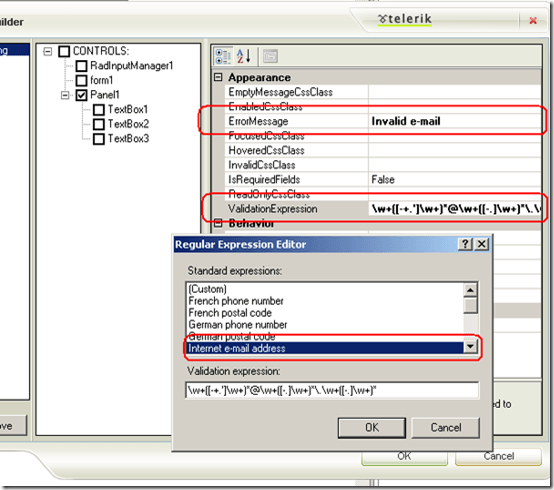
Task: Click the ValidationExpression value field
Action: point(454,209)
